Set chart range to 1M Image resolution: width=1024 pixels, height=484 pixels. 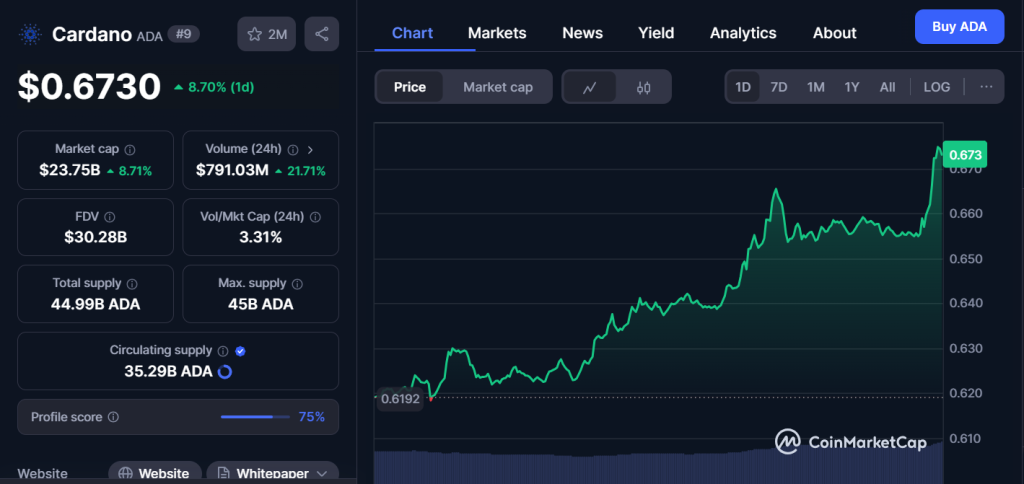click(x=815, y=87)
